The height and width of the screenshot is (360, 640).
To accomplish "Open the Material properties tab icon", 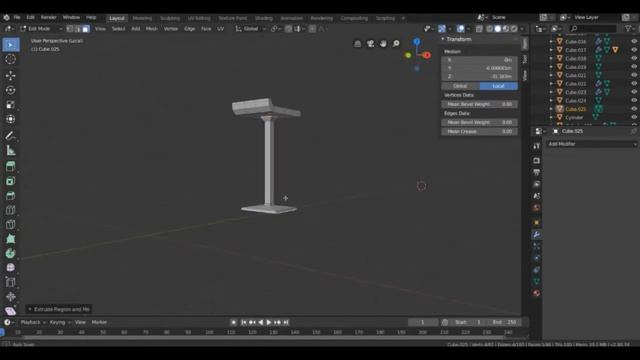I will click(536, 293).
